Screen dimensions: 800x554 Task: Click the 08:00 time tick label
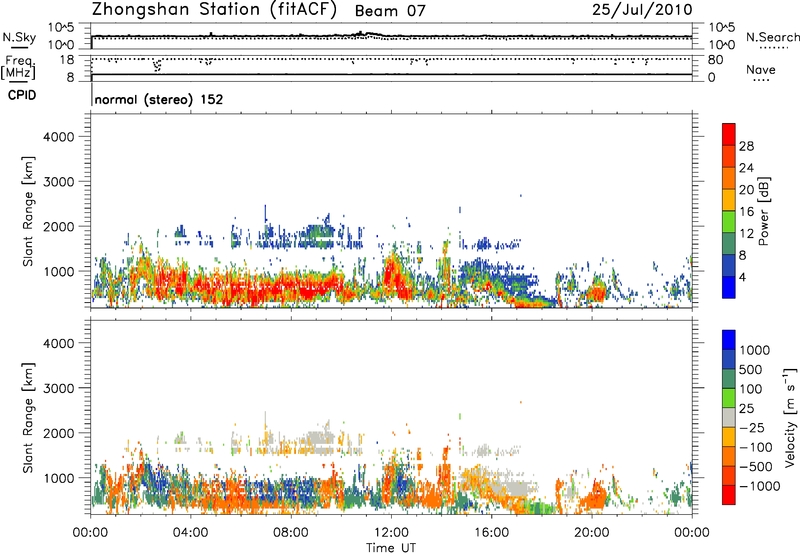(x=291, y=533)
